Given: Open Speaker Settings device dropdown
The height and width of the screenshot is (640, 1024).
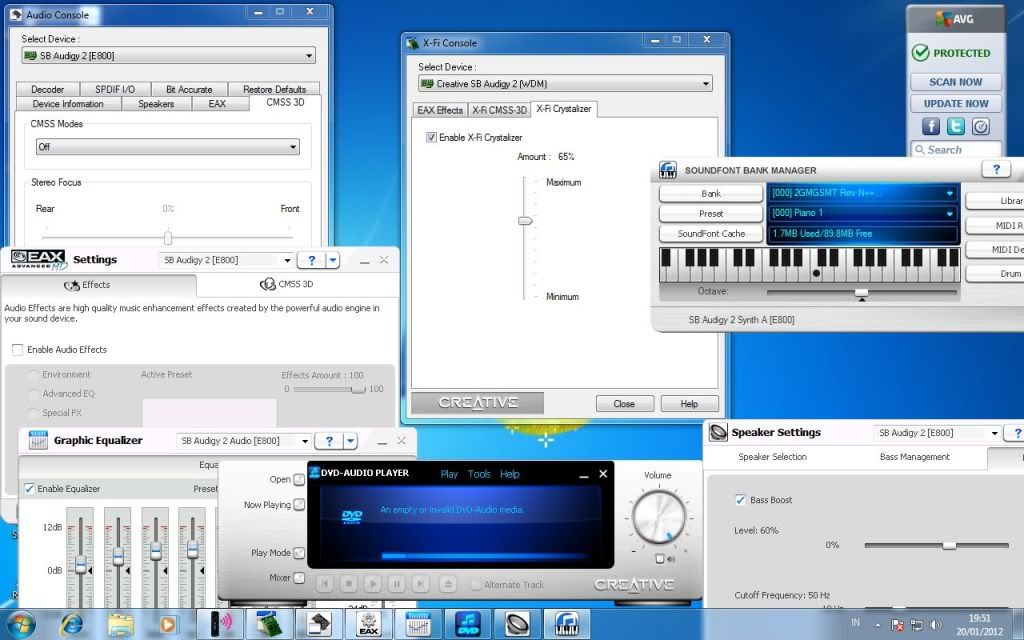Looking at the screenshot, I should click(x=937, y=432).
